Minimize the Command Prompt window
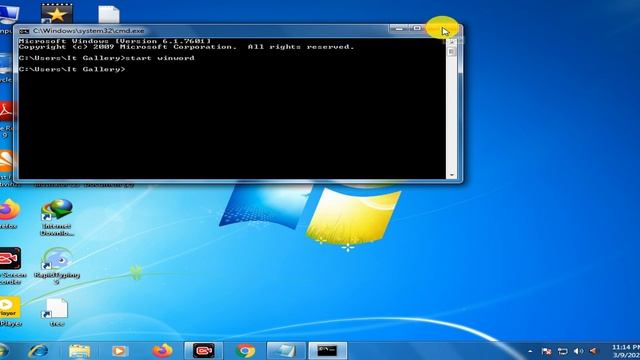 [x=399, y=29]
